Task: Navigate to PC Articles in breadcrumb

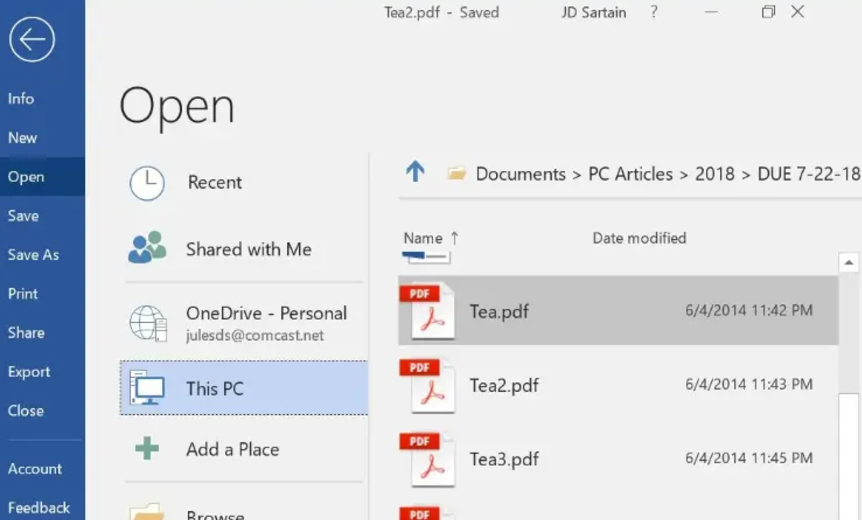Action: [631, 174]
